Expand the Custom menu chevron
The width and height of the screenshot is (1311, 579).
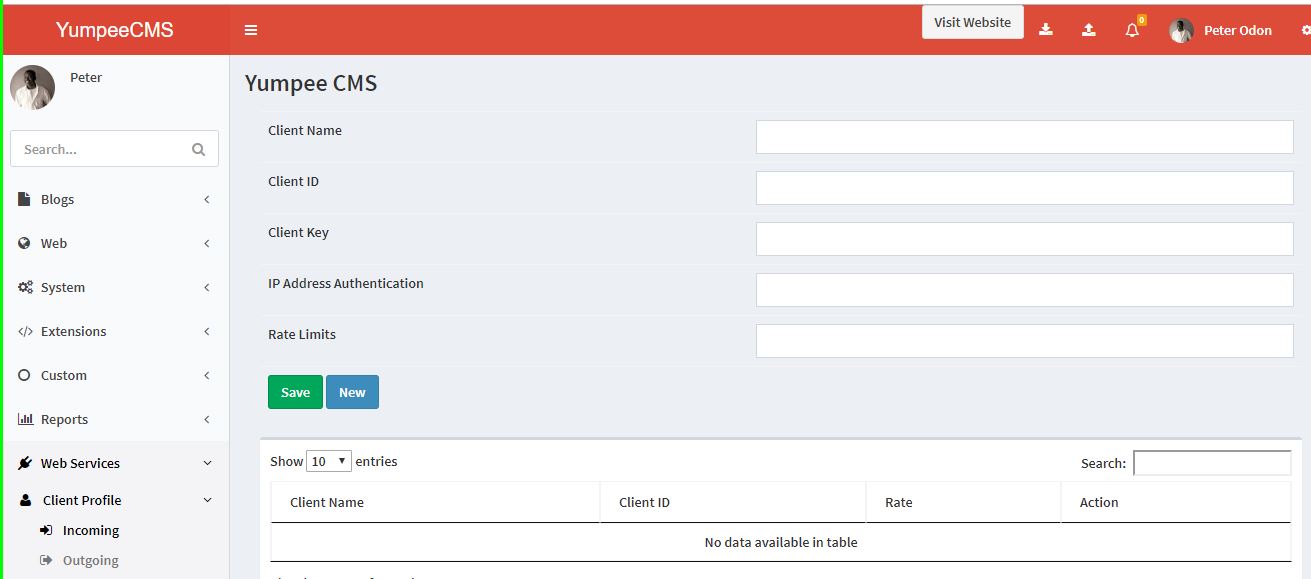(207, 375)
